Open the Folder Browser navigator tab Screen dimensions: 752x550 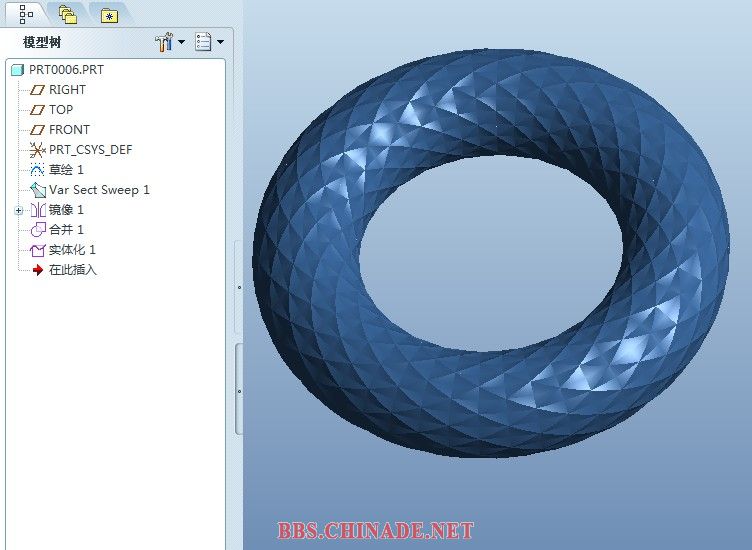tap(68, 15)
